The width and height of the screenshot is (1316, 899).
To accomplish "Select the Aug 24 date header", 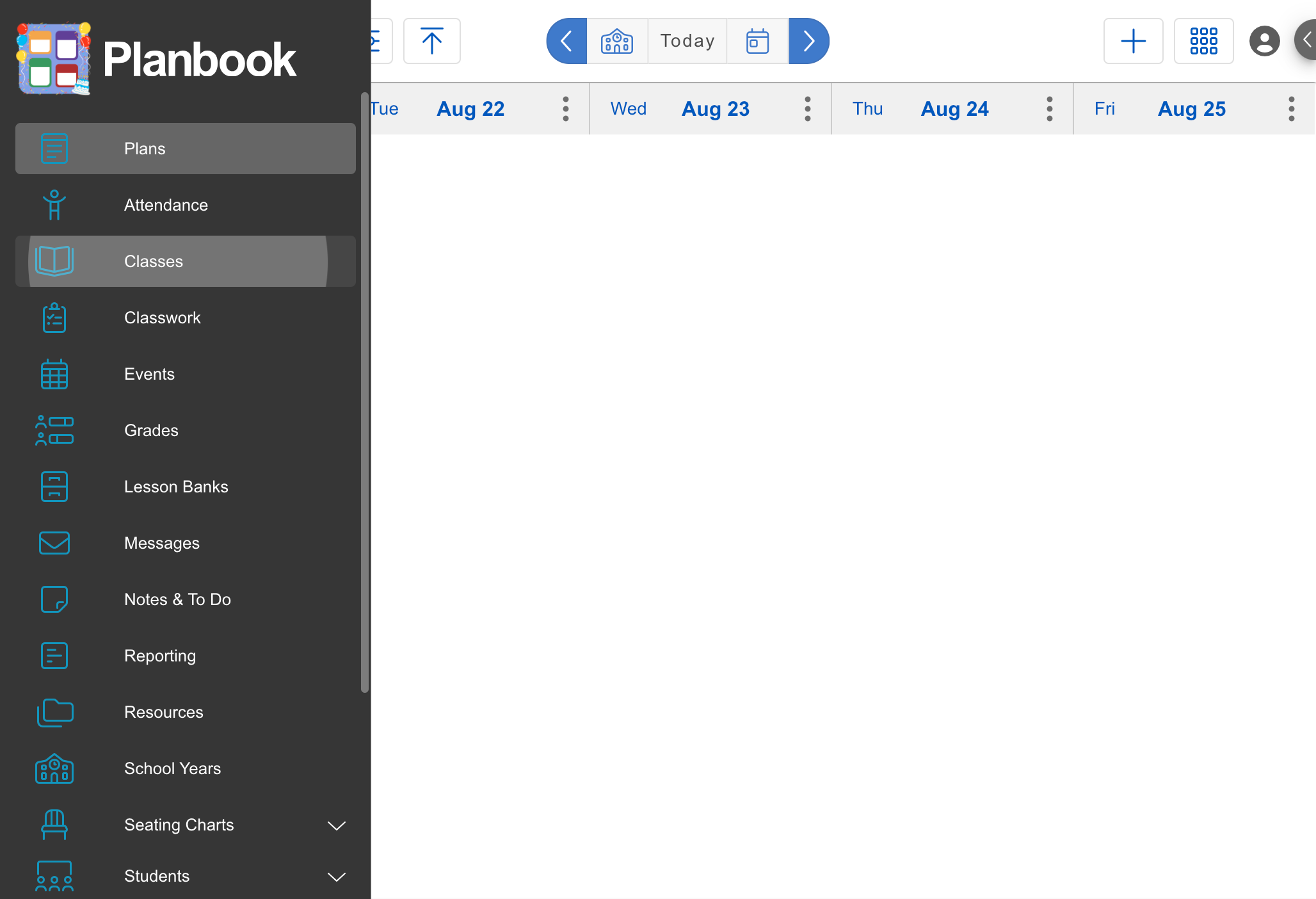I will pyautogui.click(x=955, y=109).
